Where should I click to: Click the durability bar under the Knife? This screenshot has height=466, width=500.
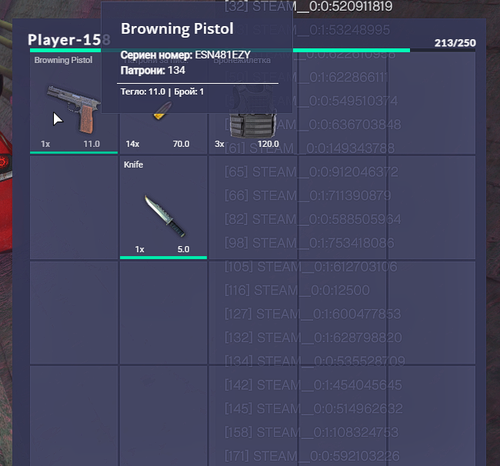click(163, 257)
